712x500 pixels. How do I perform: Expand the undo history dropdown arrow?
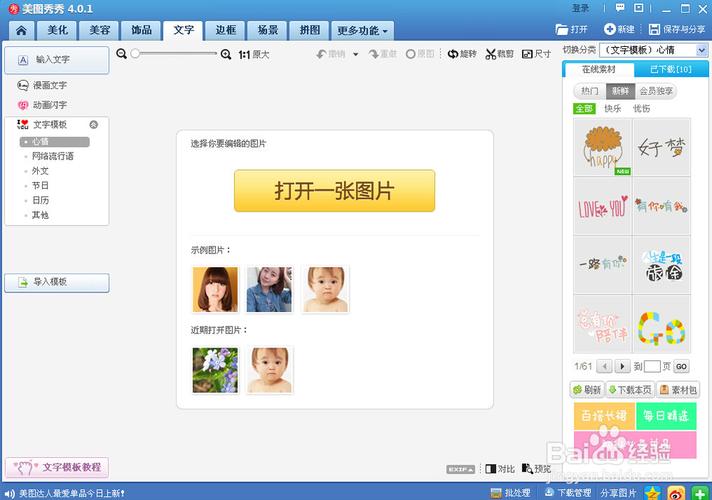356,54
